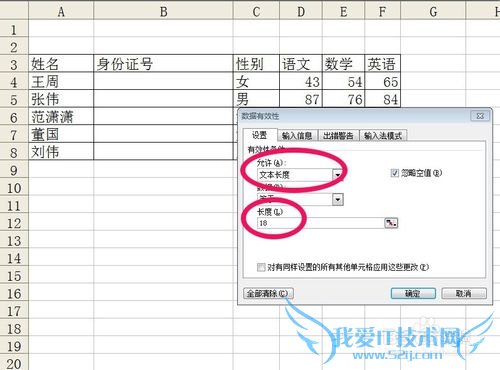Click the 语文 header cell

301,64
